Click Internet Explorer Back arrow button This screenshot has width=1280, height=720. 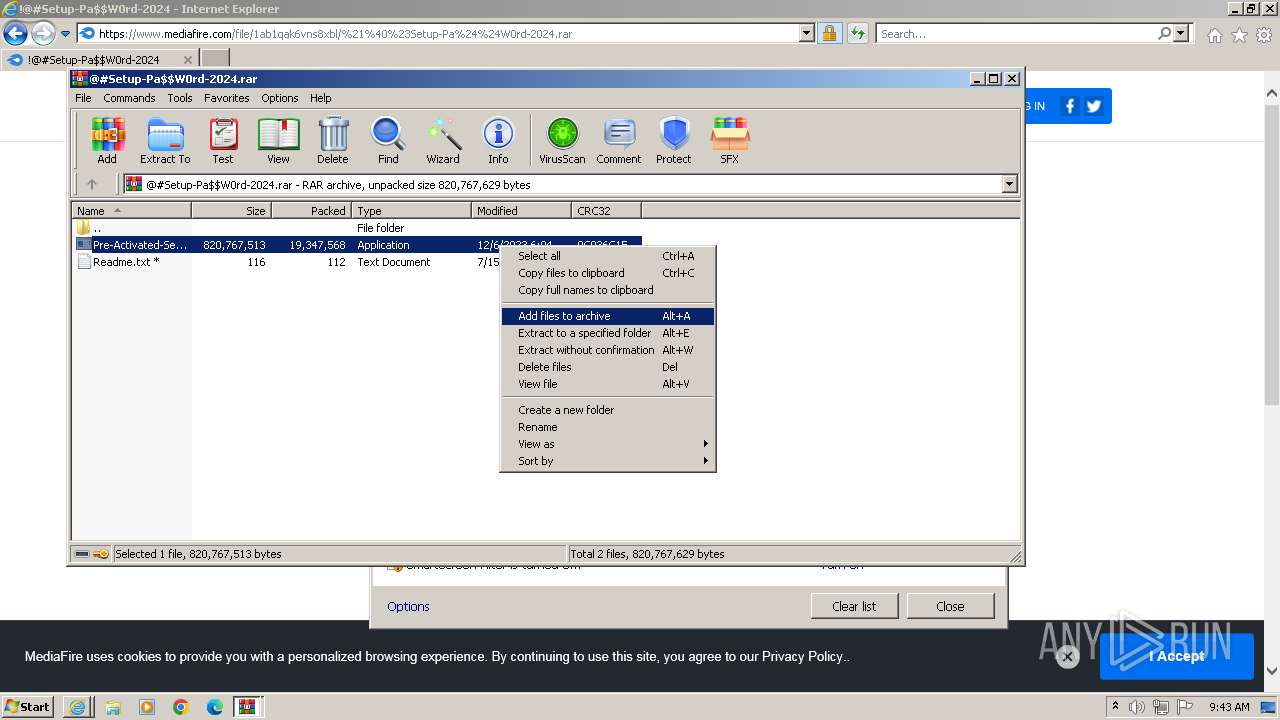(x=15, y=34)
